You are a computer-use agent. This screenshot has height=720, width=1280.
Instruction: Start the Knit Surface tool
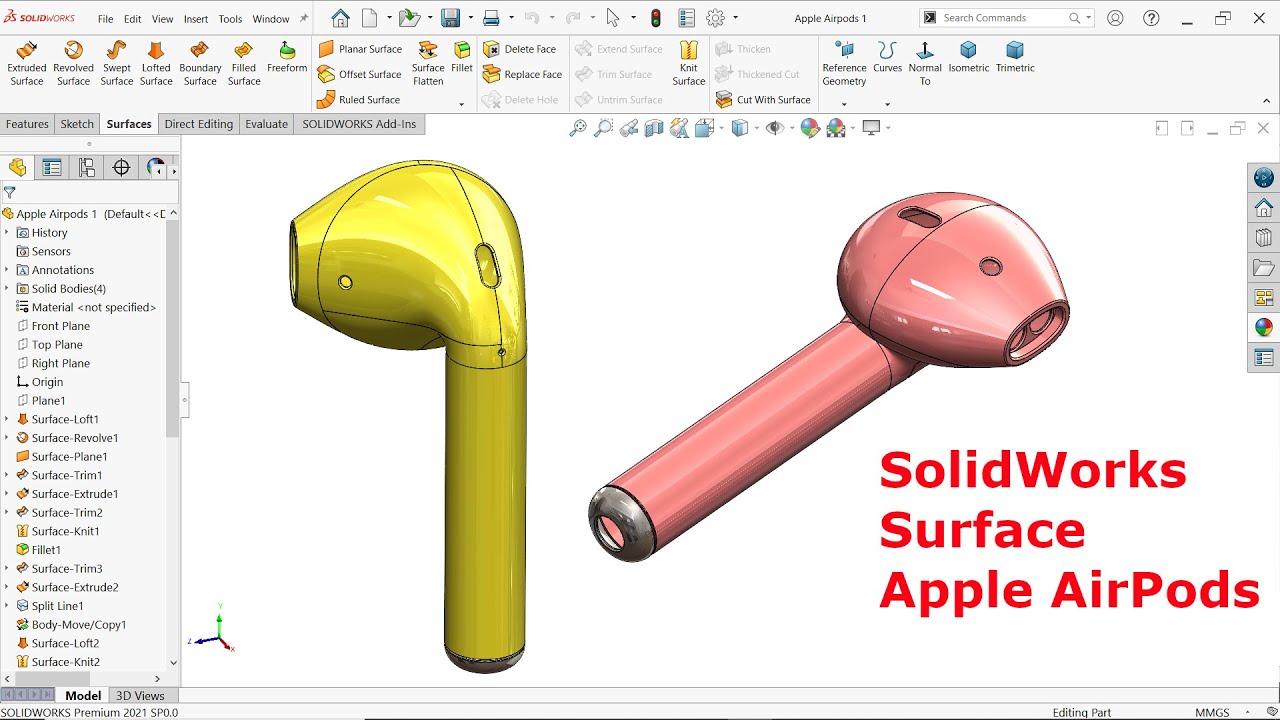[x=689, y=63]
